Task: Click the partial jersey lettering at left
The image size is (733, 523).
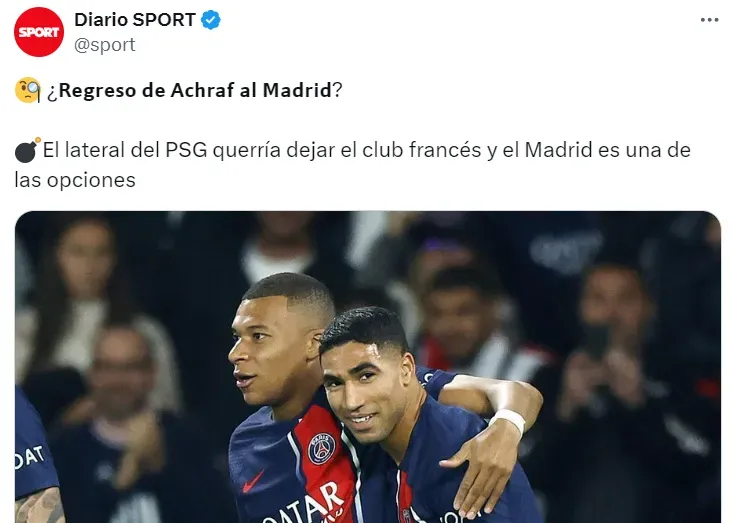Action: click(x=29, y=457)
